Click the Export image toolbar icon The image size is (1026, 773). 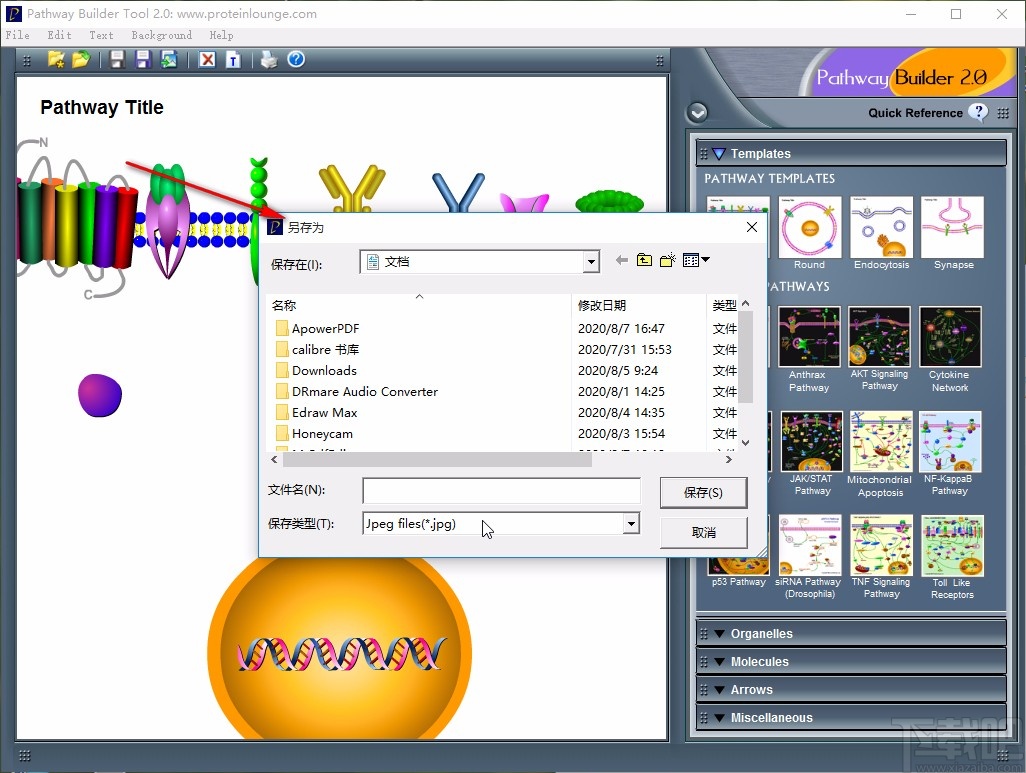[169, 60]
